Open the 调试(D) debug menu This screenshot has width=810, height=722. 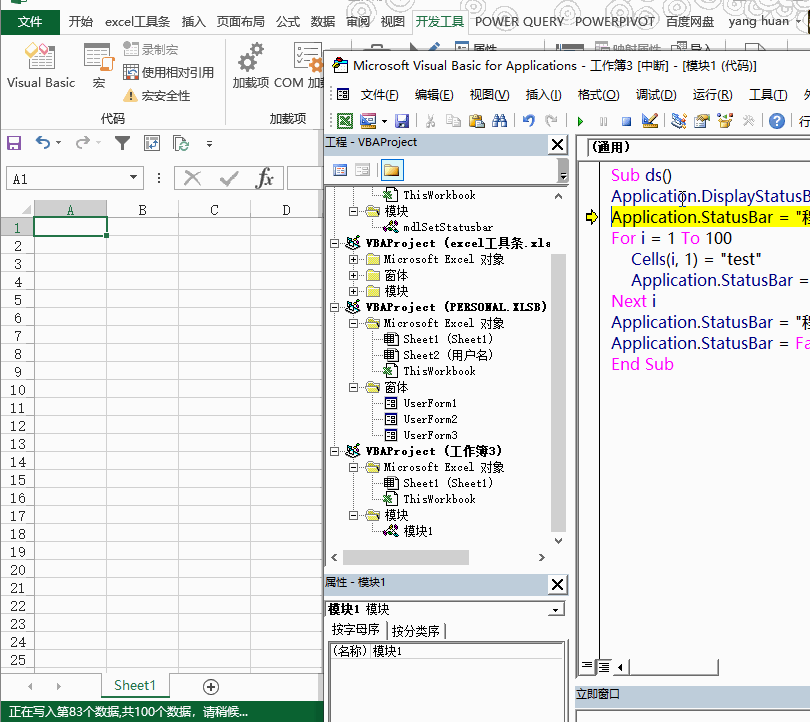[x=656, y=95]
